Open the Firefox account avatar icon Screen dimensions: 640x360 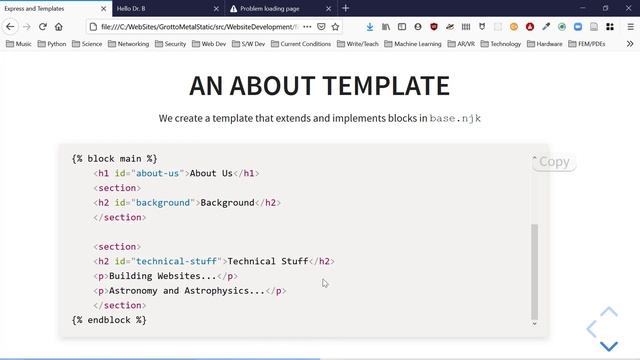(418, 27)
